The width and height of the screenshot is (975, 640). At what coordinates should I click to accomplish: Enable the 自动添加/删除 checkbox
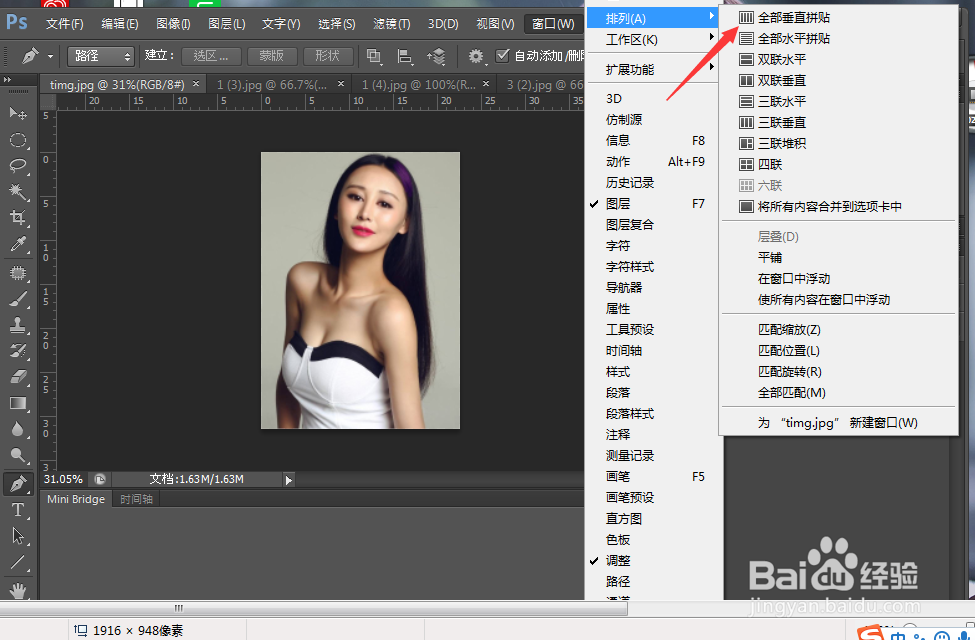(x=503, y=56)
